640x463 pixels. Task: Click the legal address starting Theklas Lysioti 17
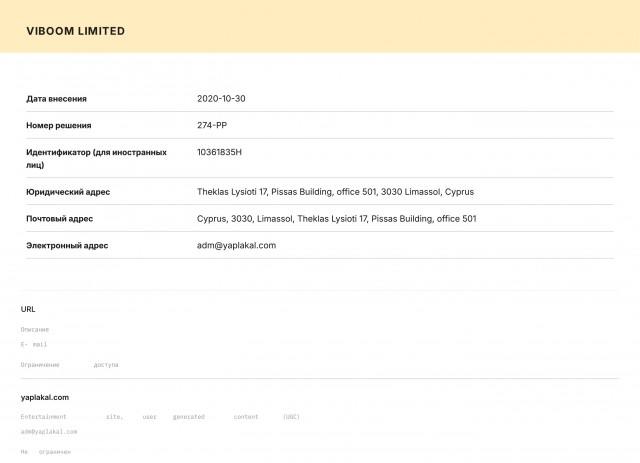pos(336,192)
